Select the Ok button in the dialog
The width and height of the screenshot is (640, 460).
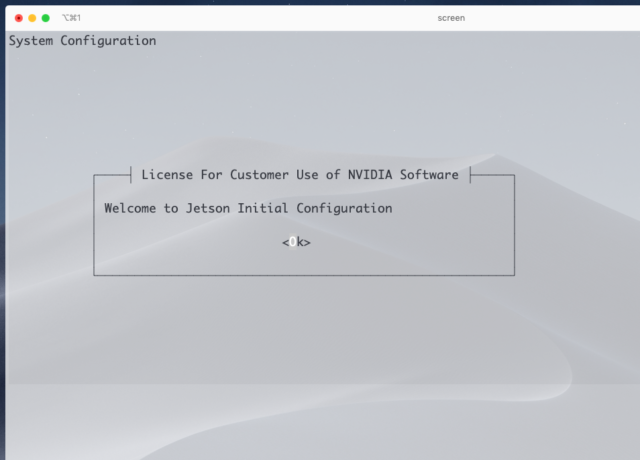point(296,242)
